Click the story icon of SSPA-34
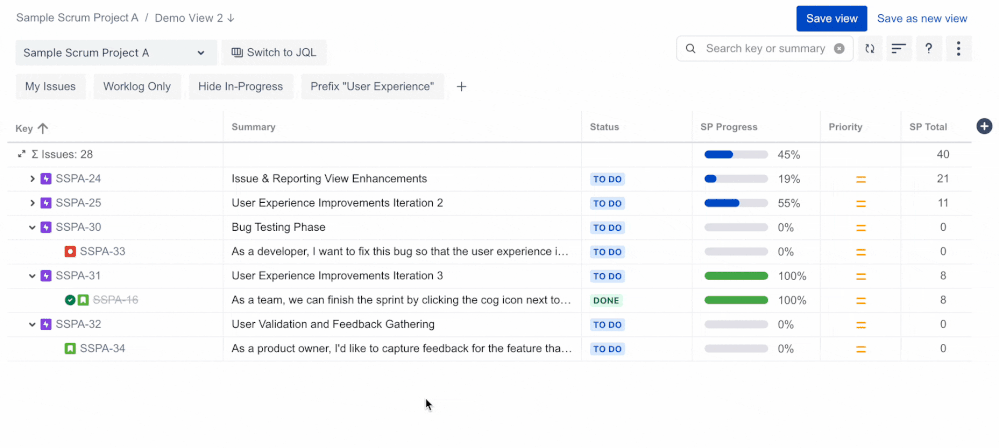The width and height of the screenshot is (999, 448). click(x=70, y=349)
